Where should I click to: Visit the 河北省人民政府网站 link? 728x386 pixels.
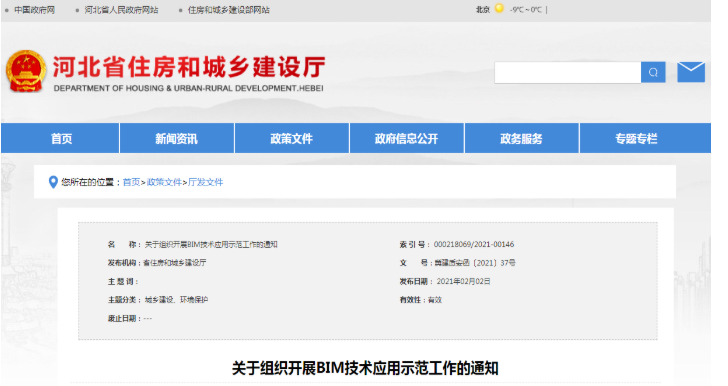pyautogui.click(x=121, y=10)
